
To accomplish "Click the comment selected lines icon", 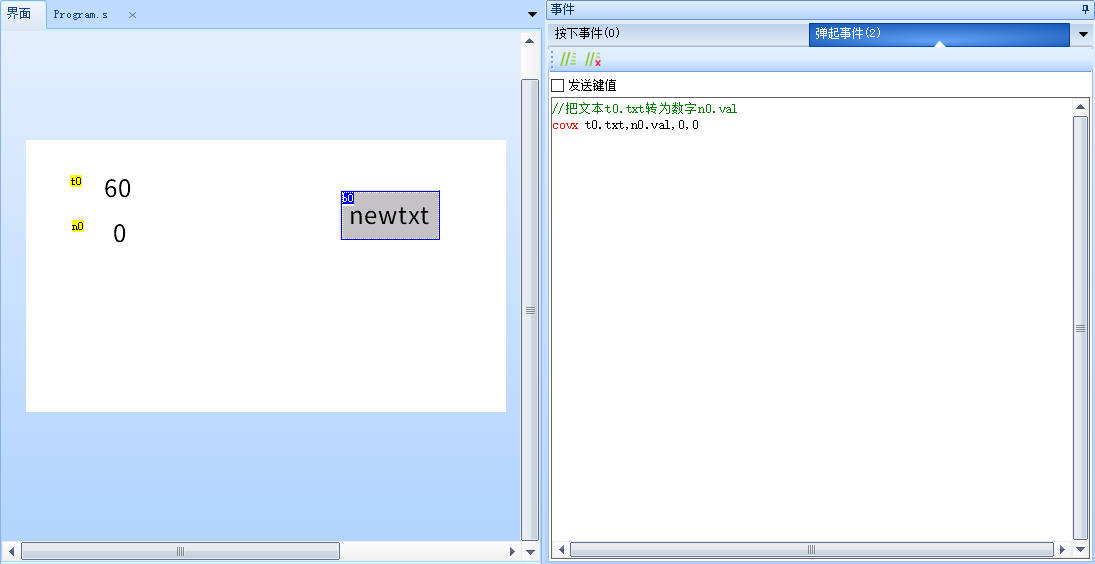I will pos(568,60).
